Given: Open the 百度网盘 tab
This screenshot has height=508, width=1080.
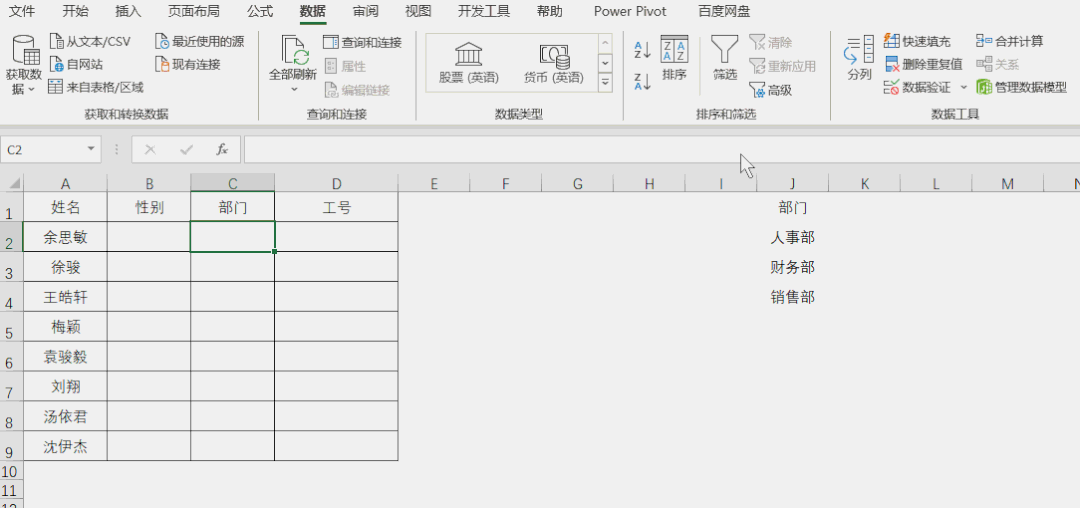Looking at the screenshot, I should coord(724,12).
